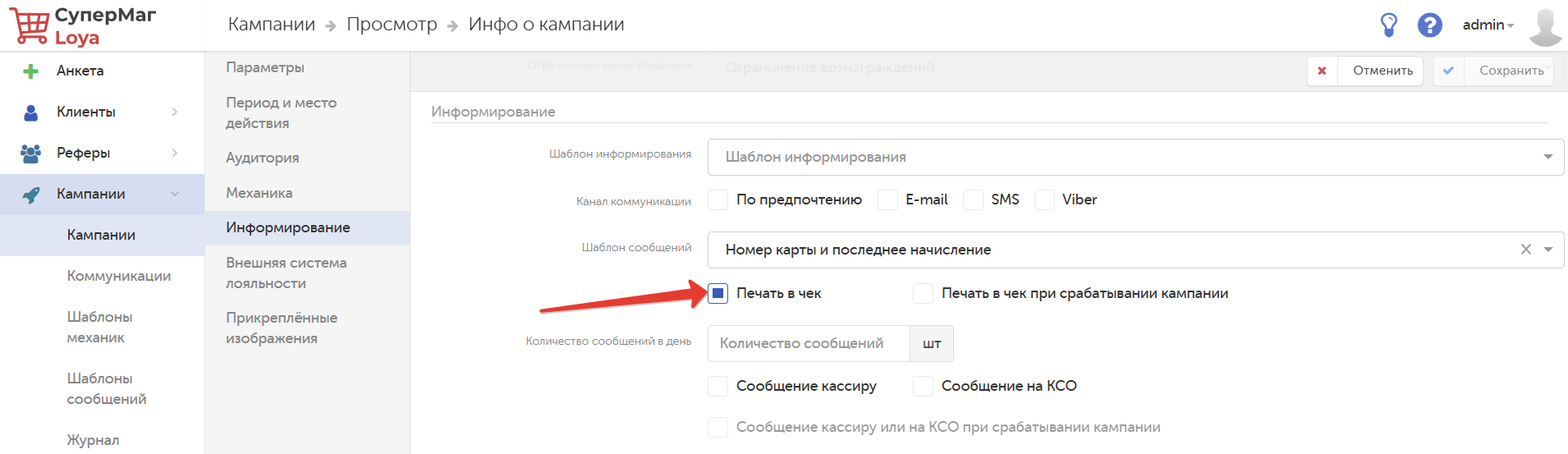
Task: Toggle the Печать в чек checkbox
Action: 718,293
